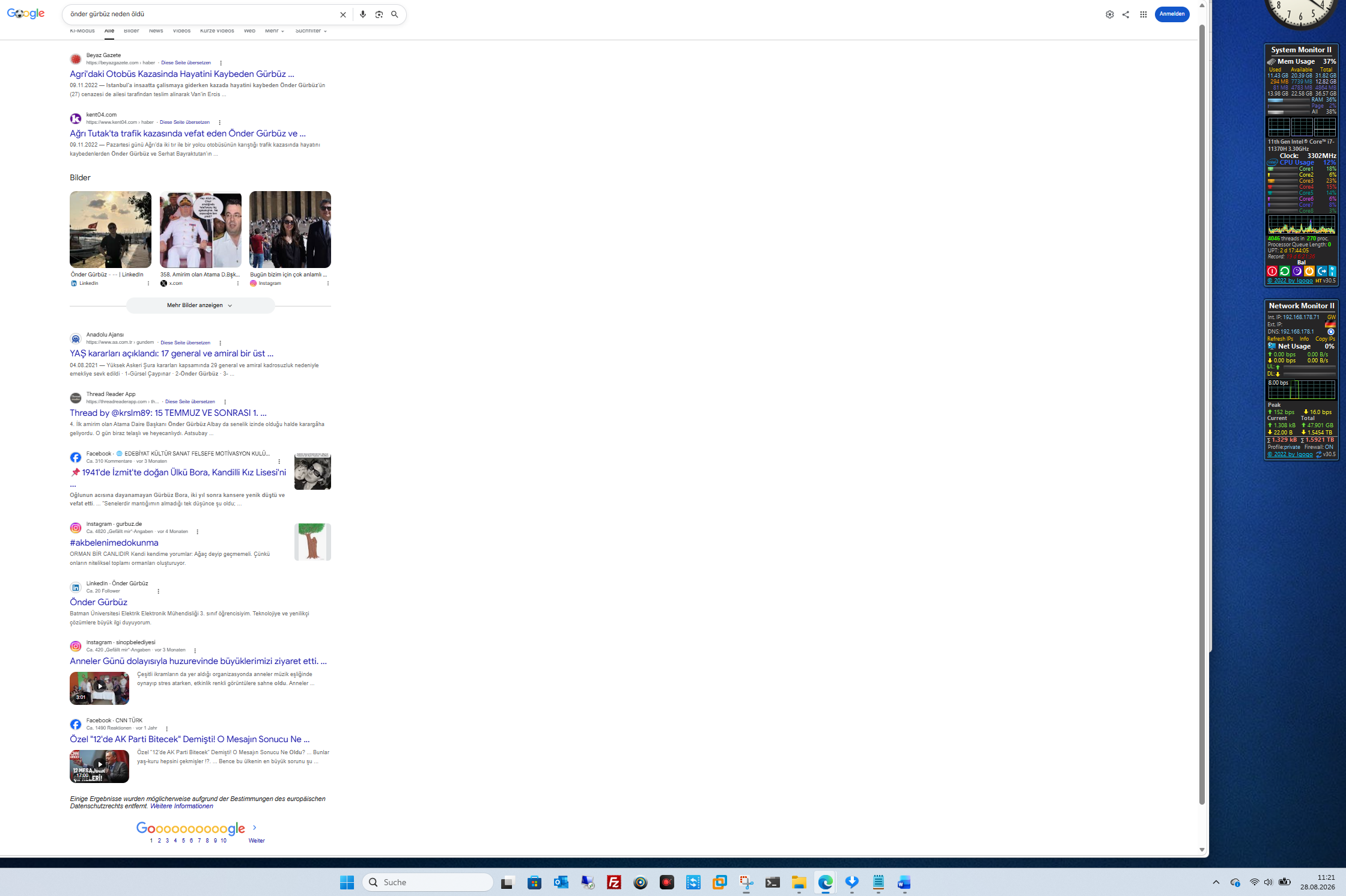The image size is (1346, 896).
Task: Submit search with the magnifier icon
Action: pyautogui.click(x=395, y=14)
